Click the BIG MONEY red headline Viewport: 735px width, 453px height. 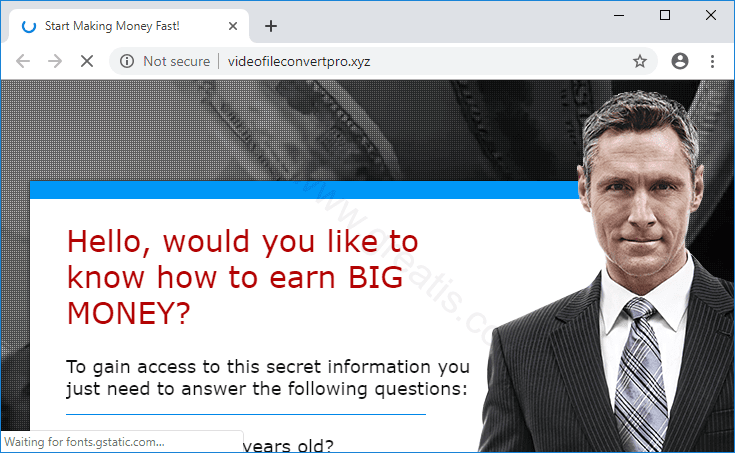242,277
